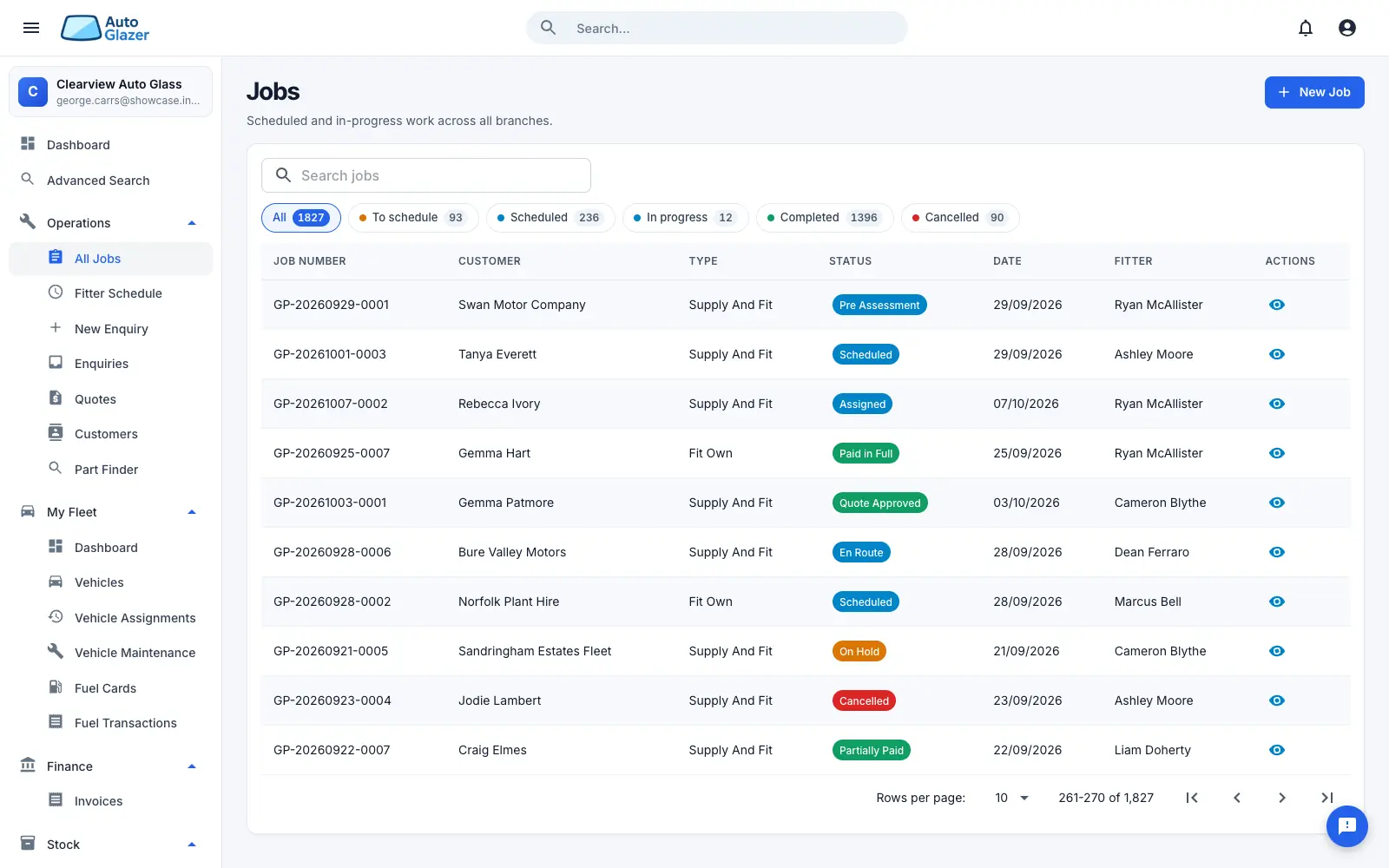Create a New Job
Screen dimensions: 1389x868
[x=1313, y=92]
